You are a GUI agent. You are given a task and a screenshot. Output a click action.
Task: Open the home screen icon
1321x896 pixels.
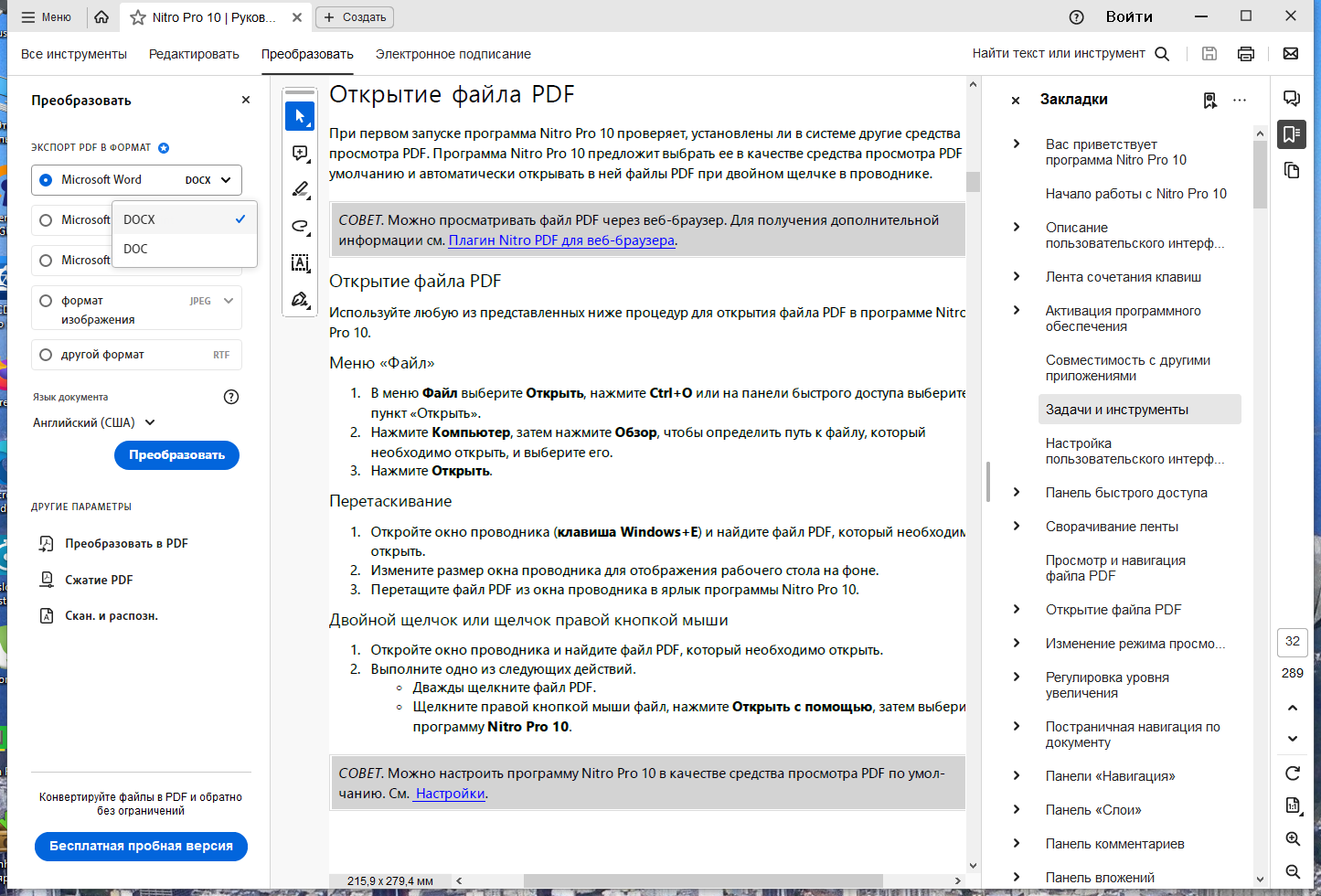click(x=101, y=17)
